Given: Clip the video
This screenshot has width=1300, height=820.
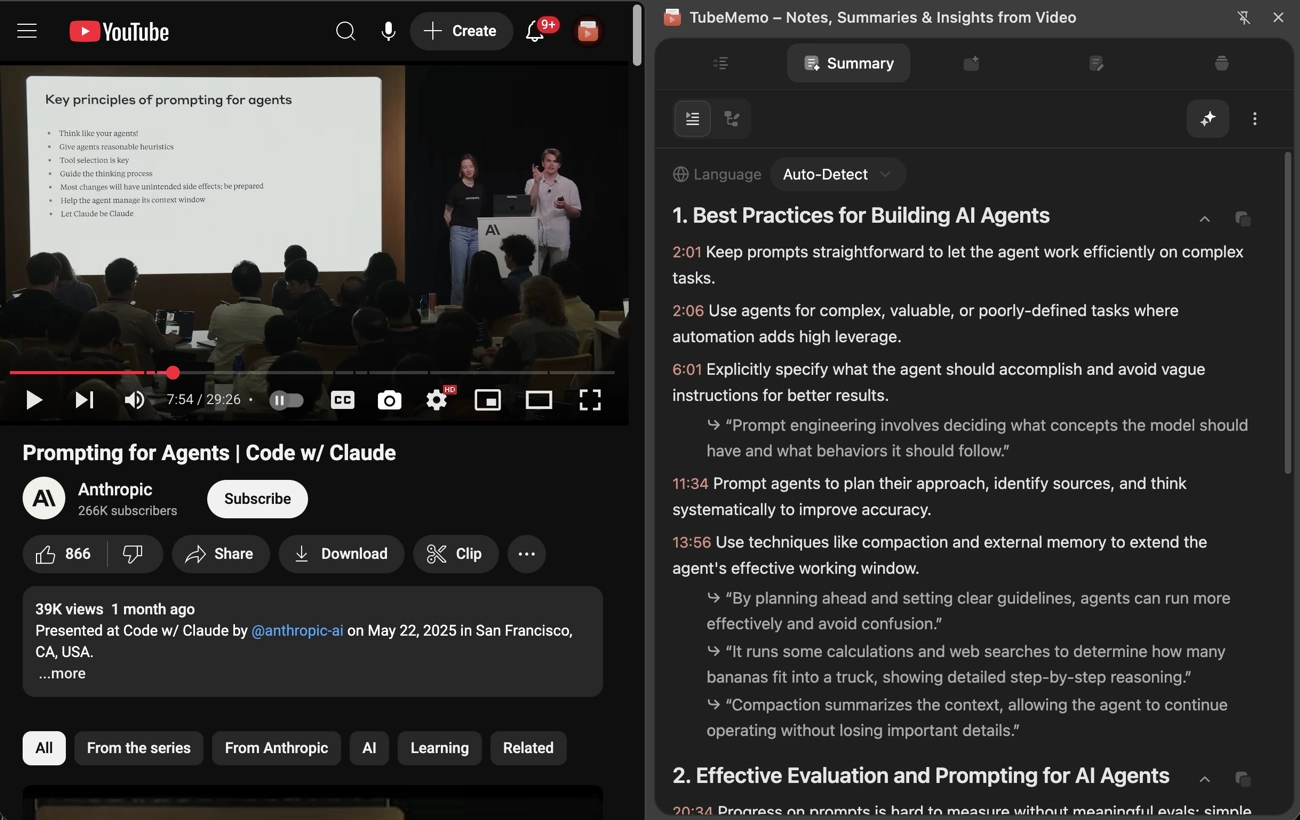Looking at the screenshot, I should (455, 554).
